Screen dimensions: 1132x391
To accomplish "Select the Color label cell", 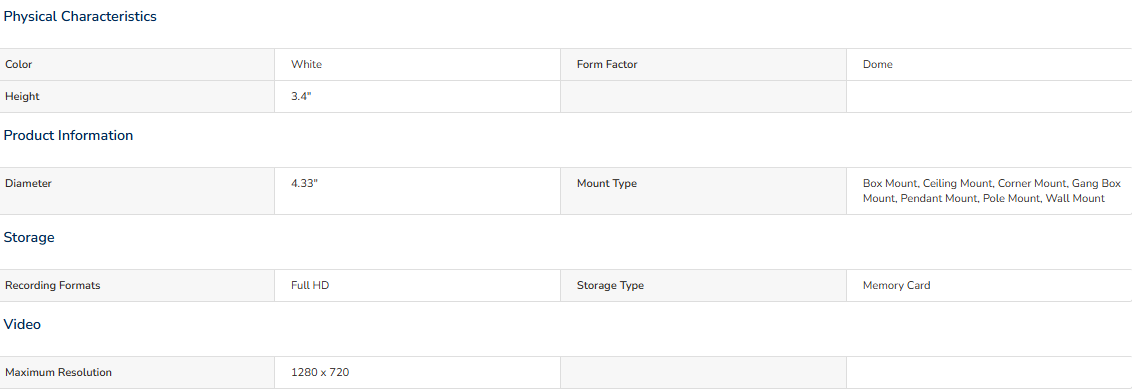I will point(137,64).
